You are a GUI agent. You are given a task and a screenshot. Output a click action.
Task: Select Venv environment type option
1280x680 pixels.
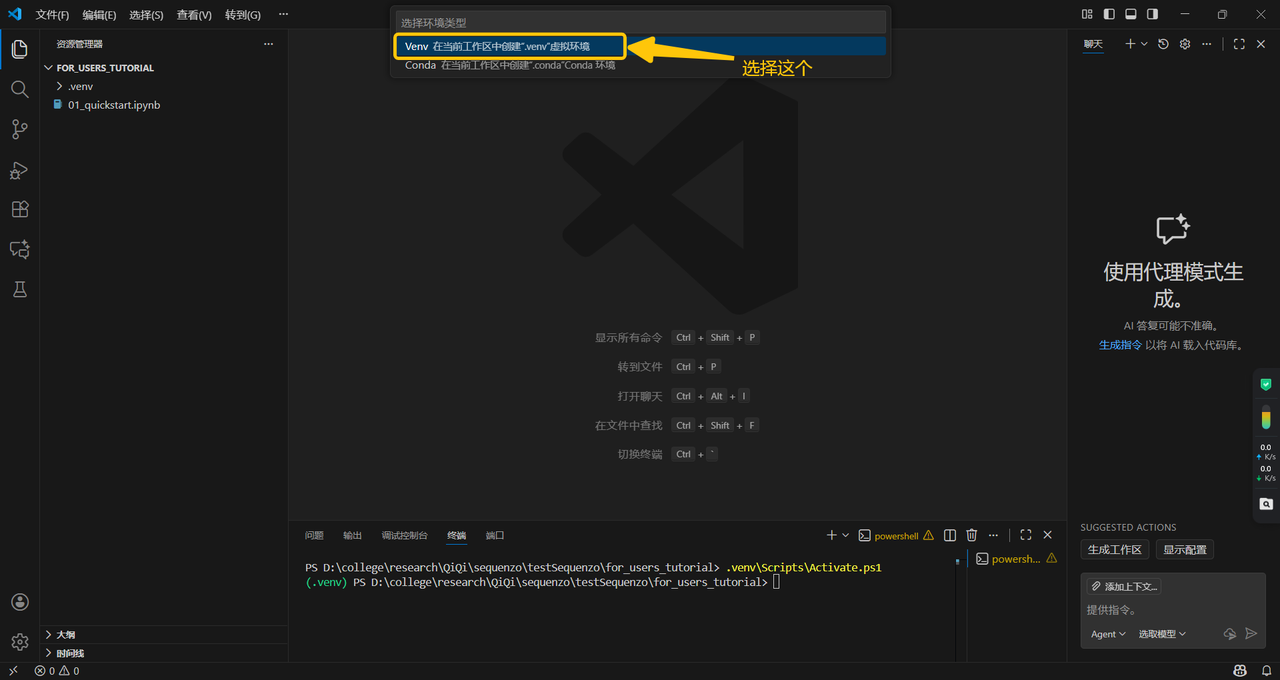click(510, 46)
